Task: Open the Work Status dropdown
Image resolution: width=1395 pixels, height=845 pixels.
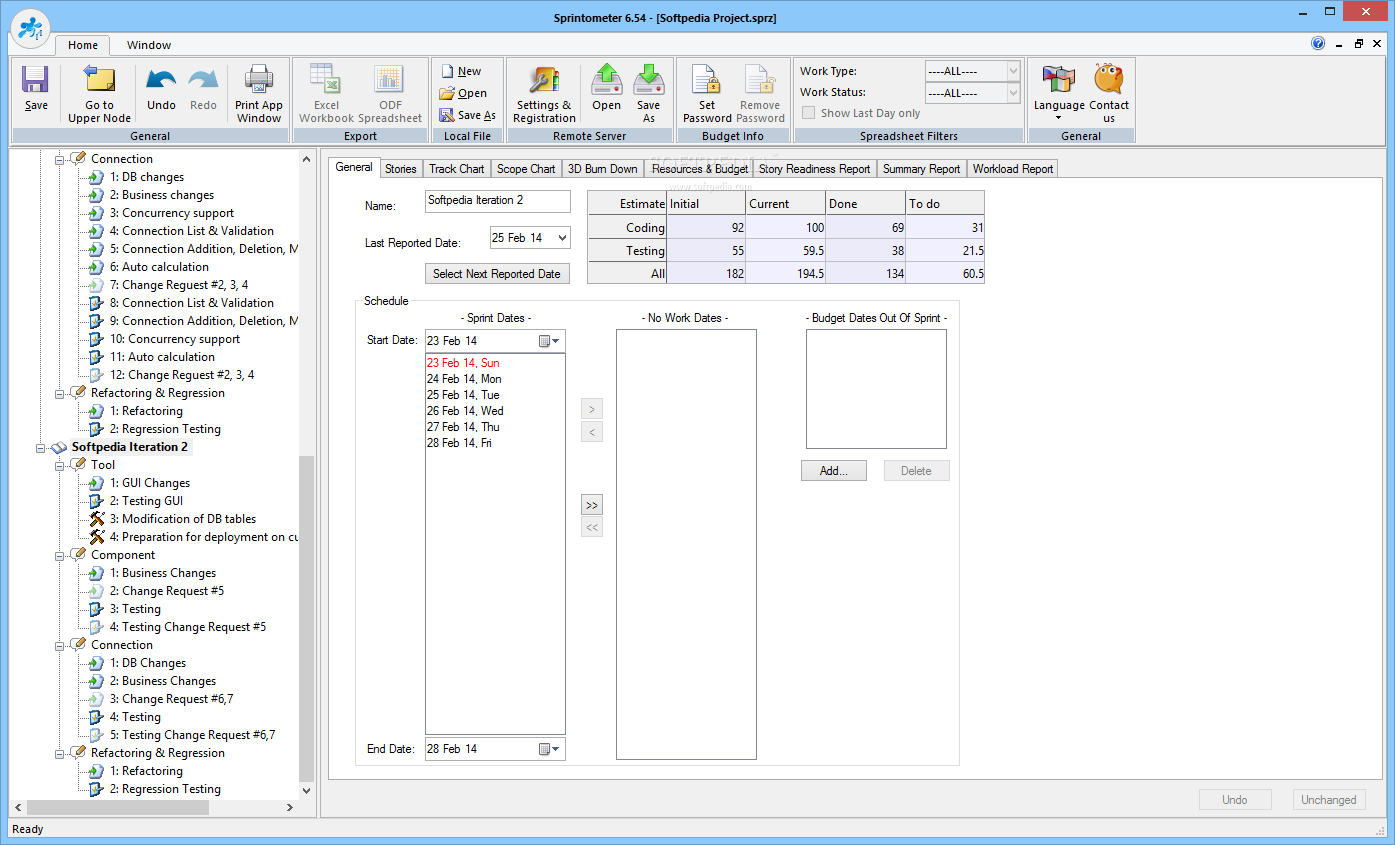Action: click(x=1013, y=93)
